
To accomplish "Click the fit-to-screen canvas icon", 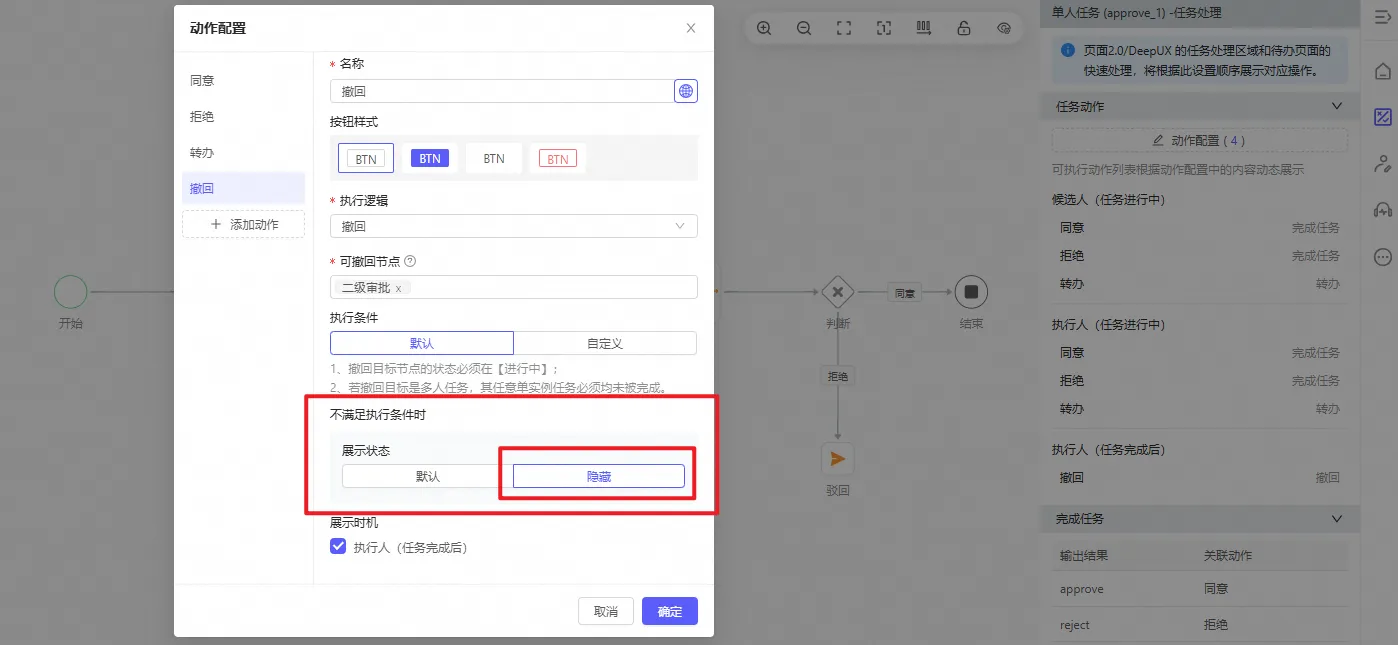I will coord(844,28).
